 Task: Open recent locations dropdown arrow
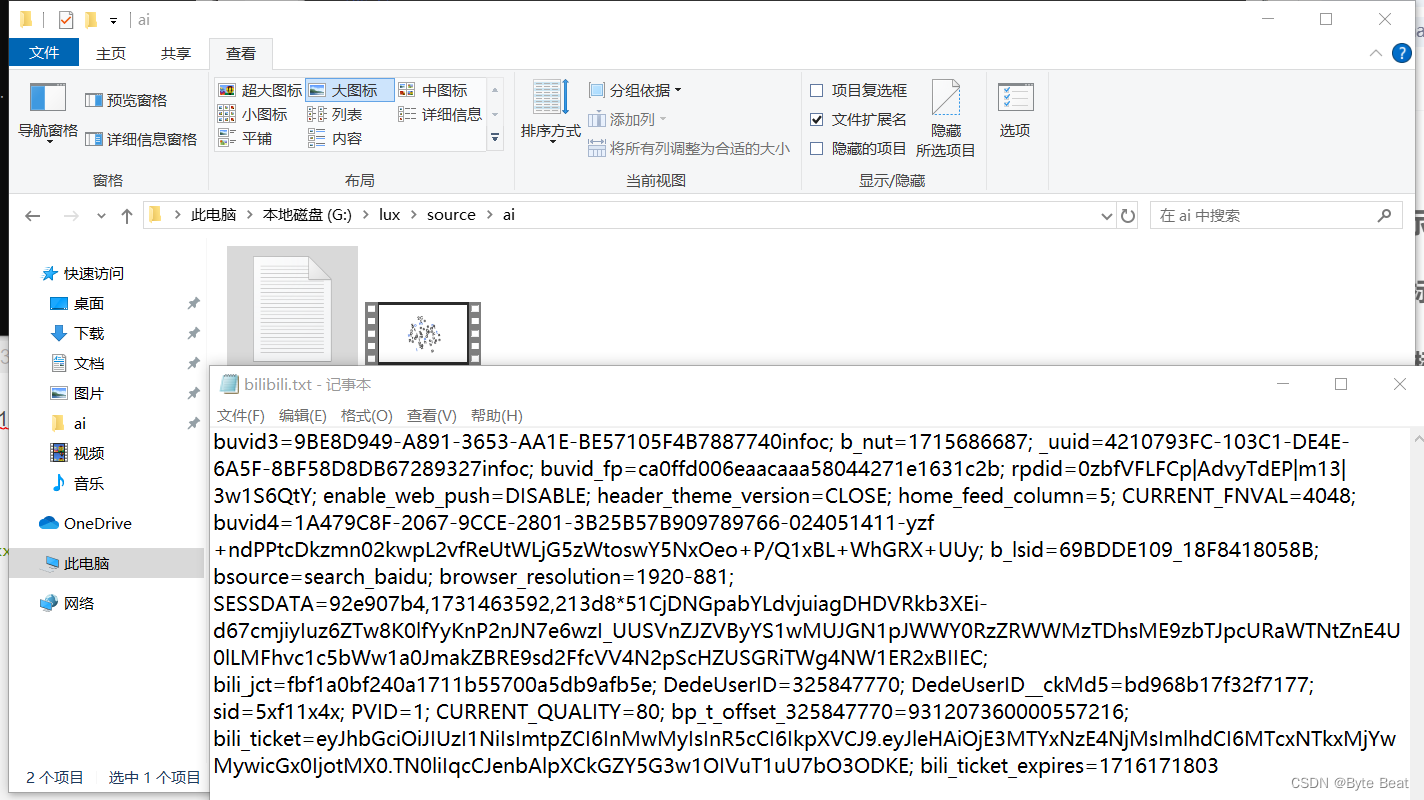[x=101, y=216]
